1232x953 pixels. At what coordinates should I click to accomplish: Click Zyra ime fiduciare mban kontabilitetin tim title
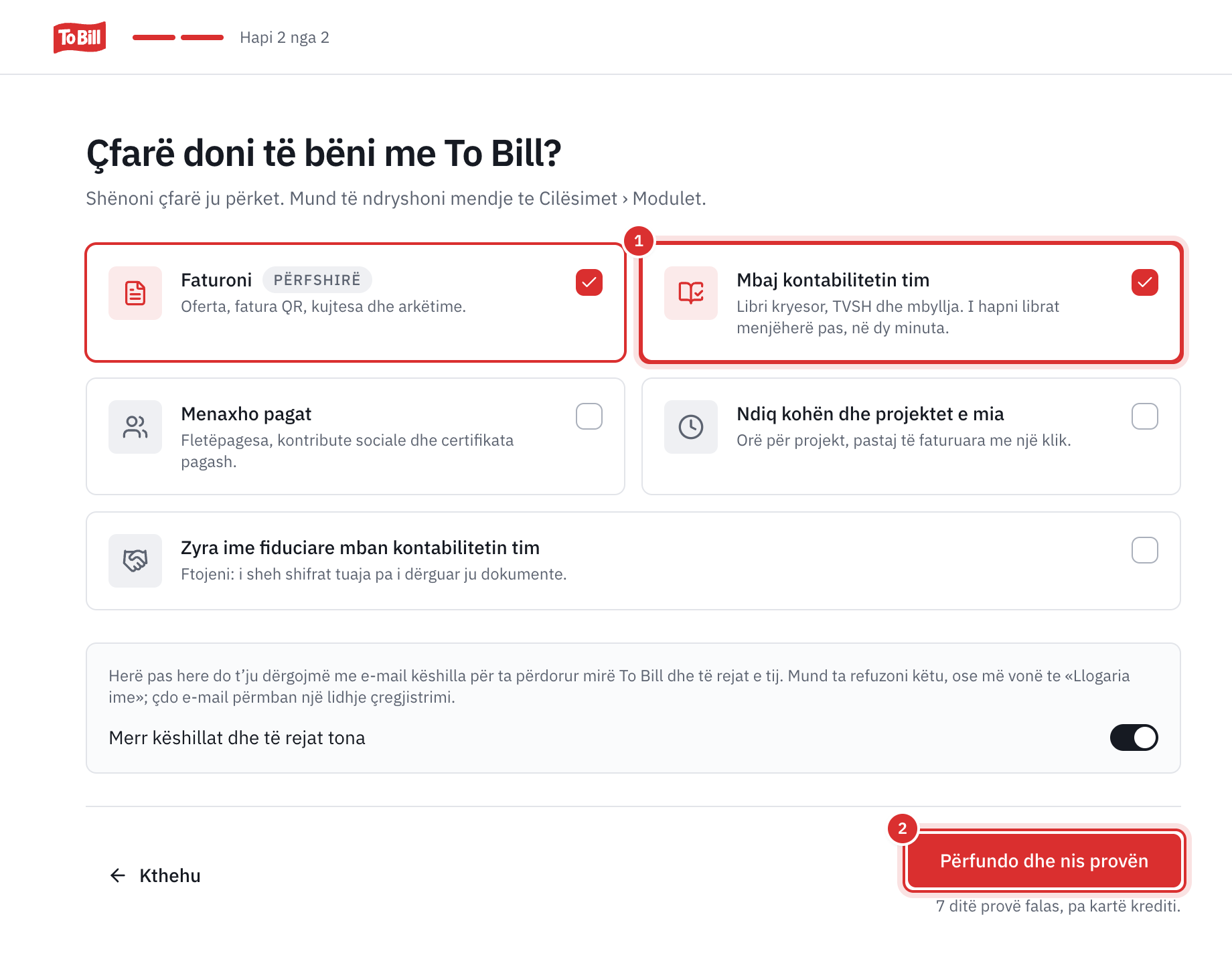tap(360, 547)
